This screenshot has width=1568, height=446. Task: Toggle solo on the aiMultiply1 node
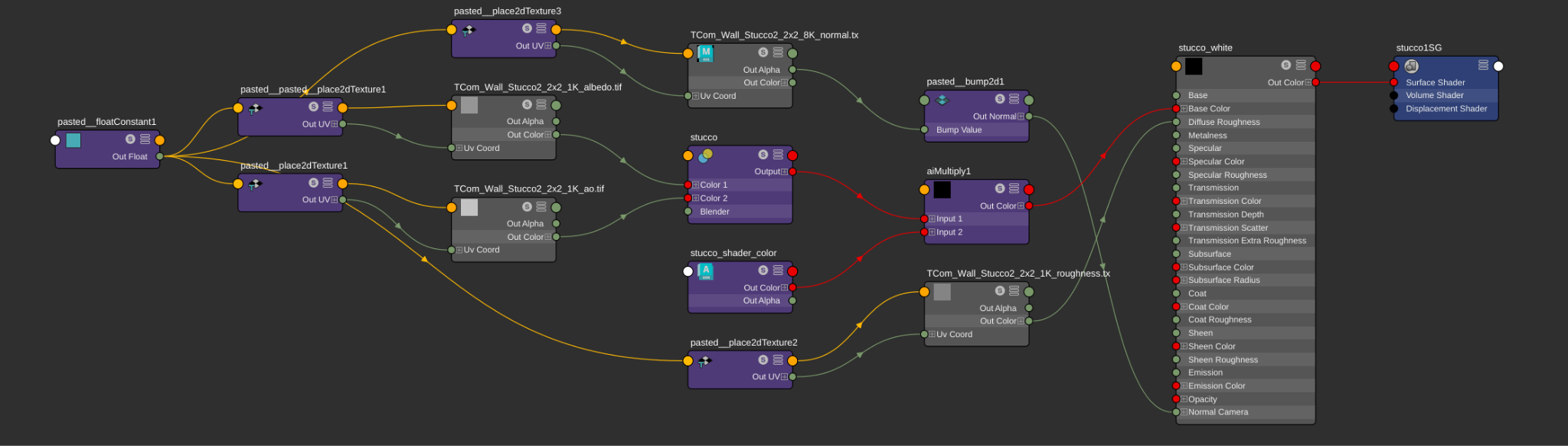point(1000,189)
